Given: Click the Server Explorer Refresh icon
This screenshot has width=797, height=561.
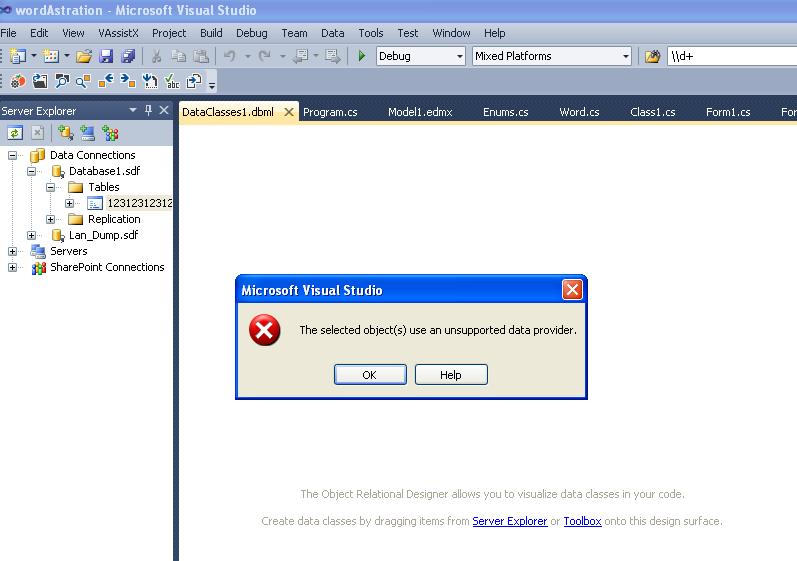Looking at the screenshot, I should tap(15, 133).
